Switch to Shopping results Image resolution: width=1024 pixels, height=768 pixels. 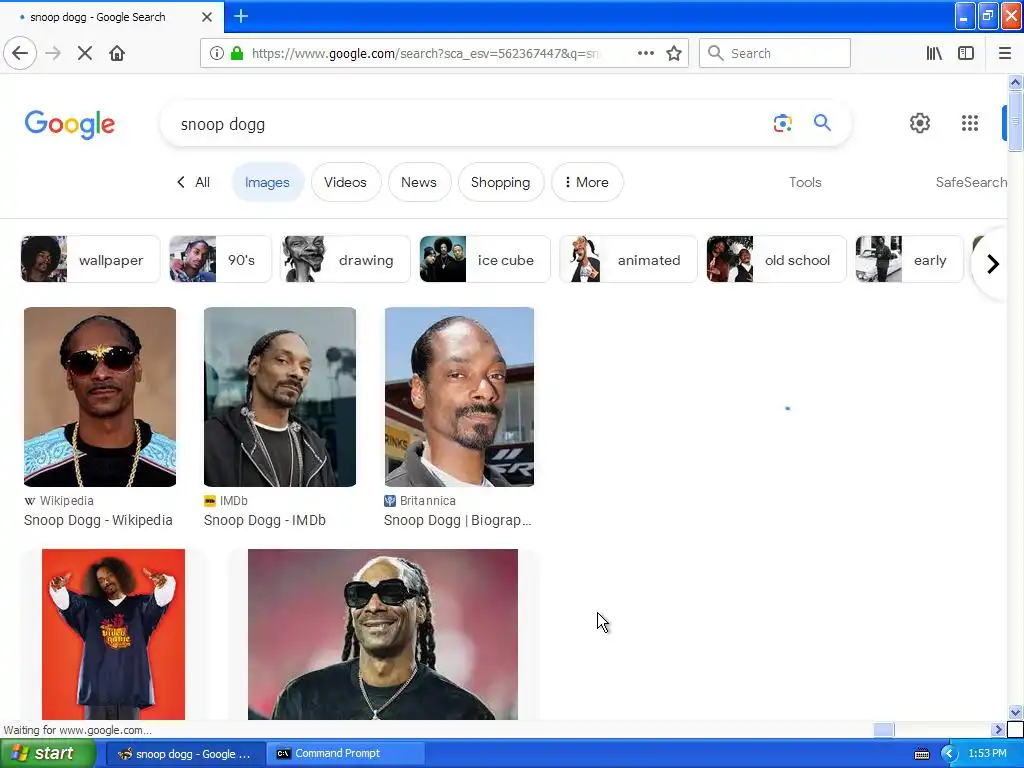[x=500, y=182]
